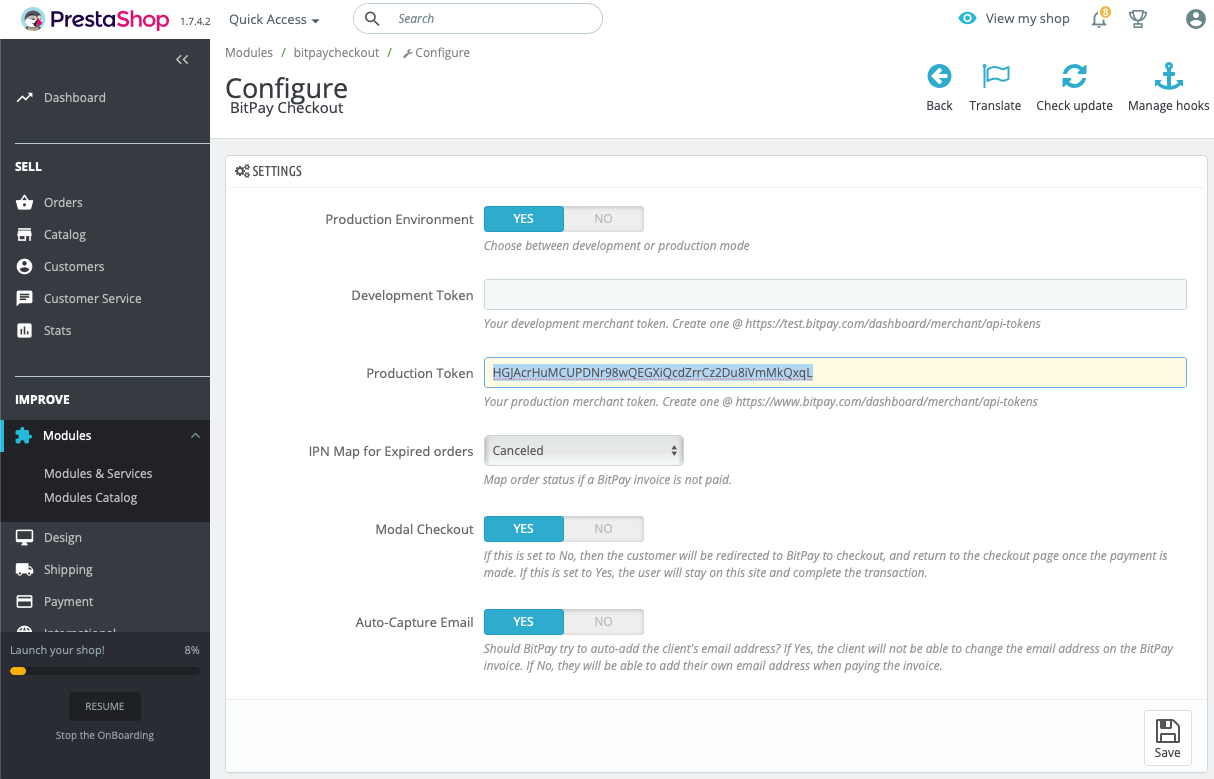1214x779 pixels.
Task: Click the Check update refresh icon
Action: 1074,76
